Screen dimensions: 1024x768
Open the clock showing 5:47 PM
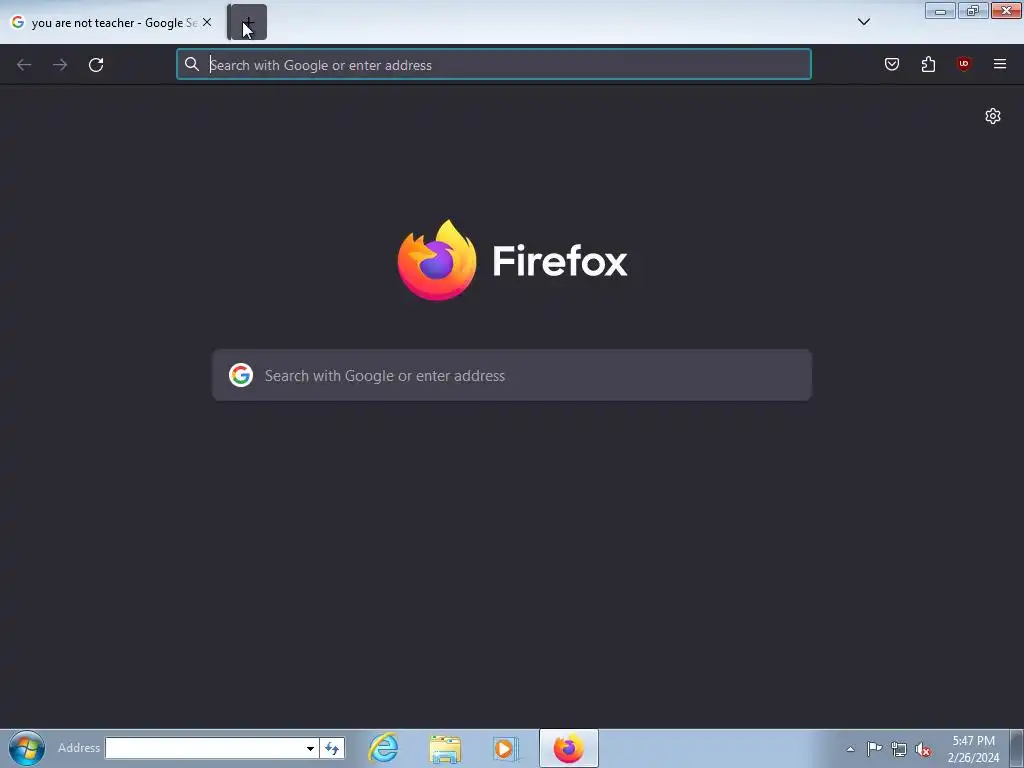tap(973, 749)
